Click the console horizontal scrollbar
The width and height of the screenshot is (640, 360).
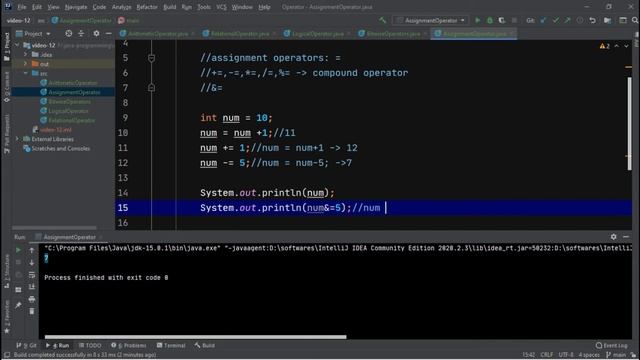click(195, 337)
